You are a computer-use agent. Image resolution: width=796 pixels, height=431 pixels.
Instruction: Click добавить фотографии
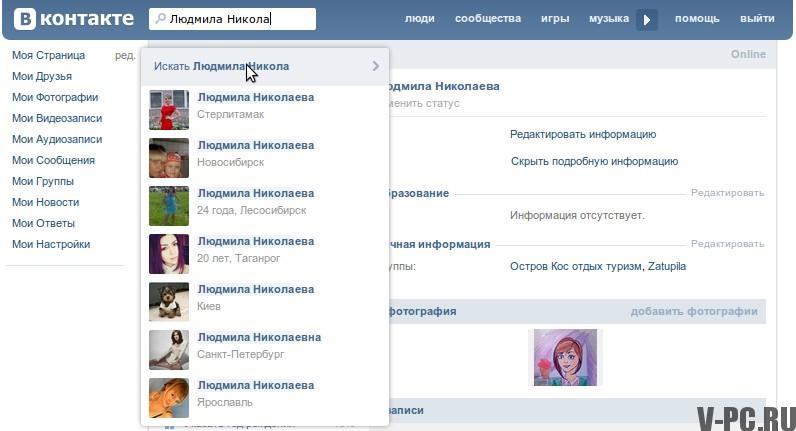coord(694,312)
